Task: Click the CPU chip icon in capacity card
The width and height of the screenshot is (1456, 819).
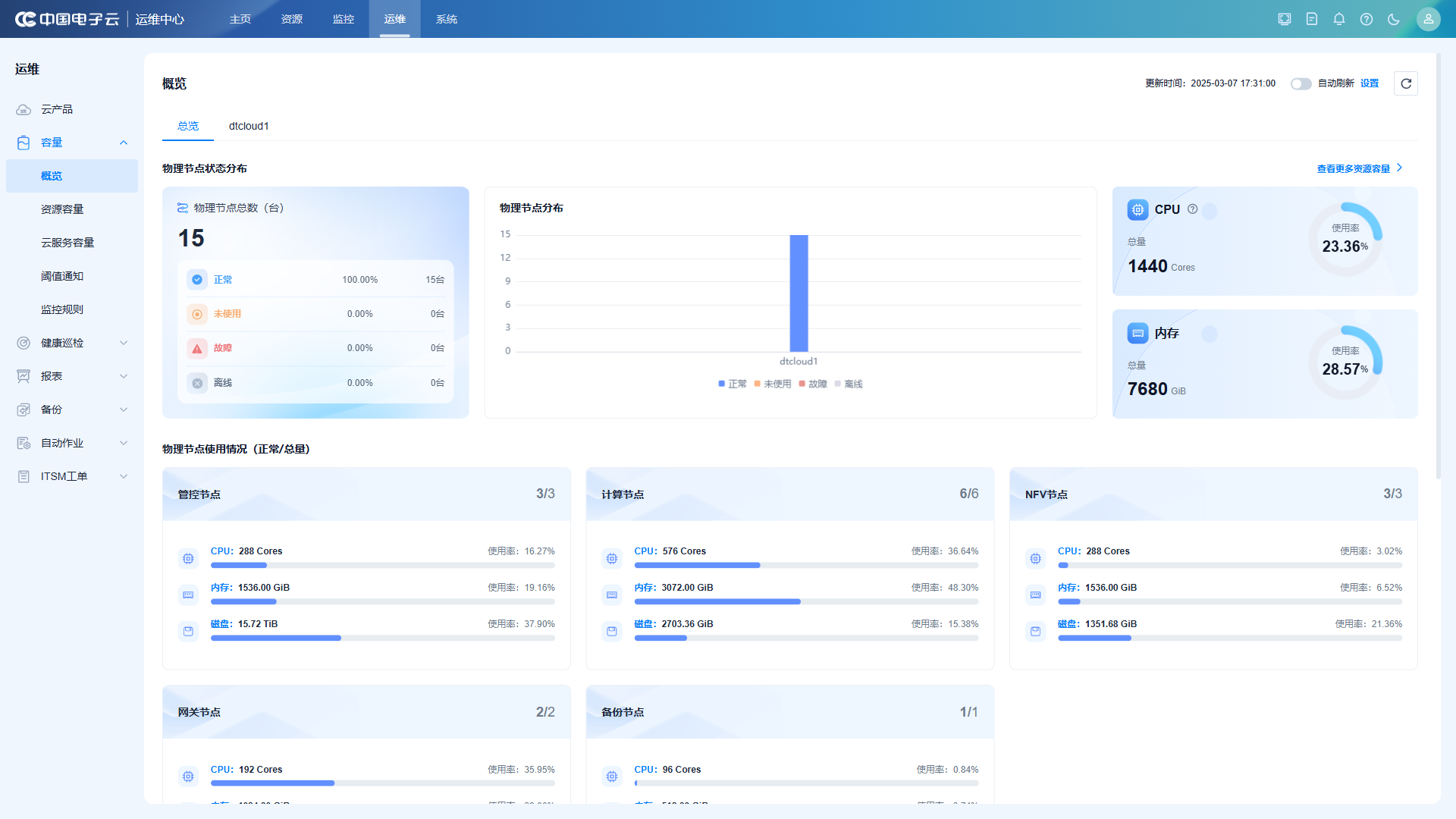Action: [1138, 210]
